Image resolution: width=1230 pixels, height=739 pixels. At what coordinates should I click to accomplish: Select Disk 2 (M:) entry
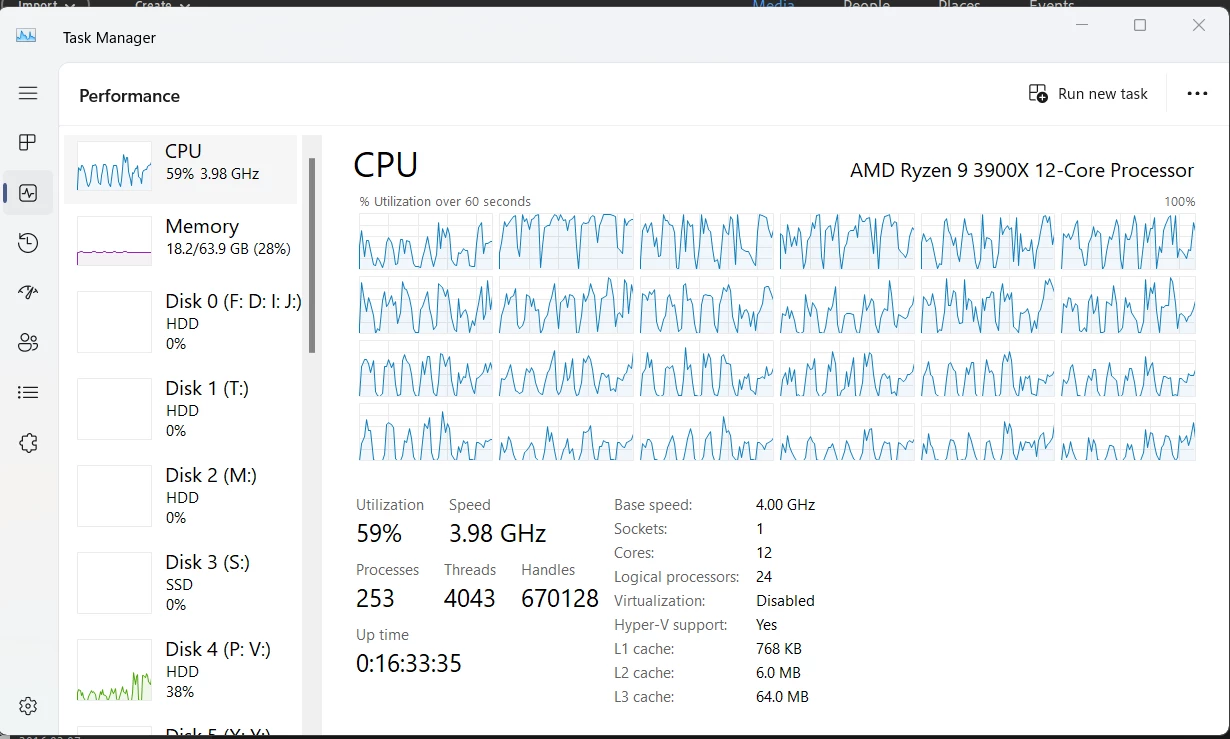[x=180, y=496]
